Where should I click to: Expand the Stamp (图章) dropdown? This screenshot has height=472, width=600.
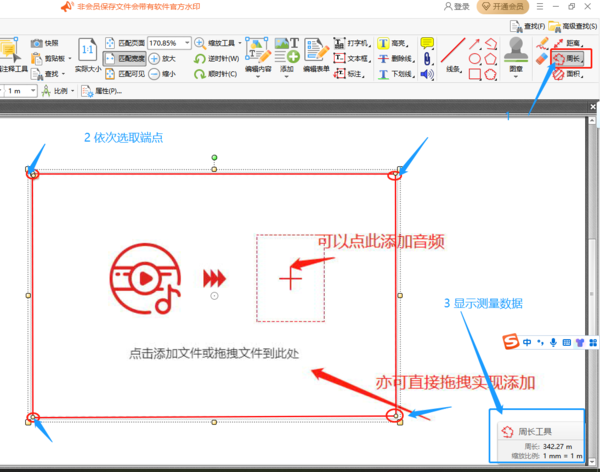(515, 77)
